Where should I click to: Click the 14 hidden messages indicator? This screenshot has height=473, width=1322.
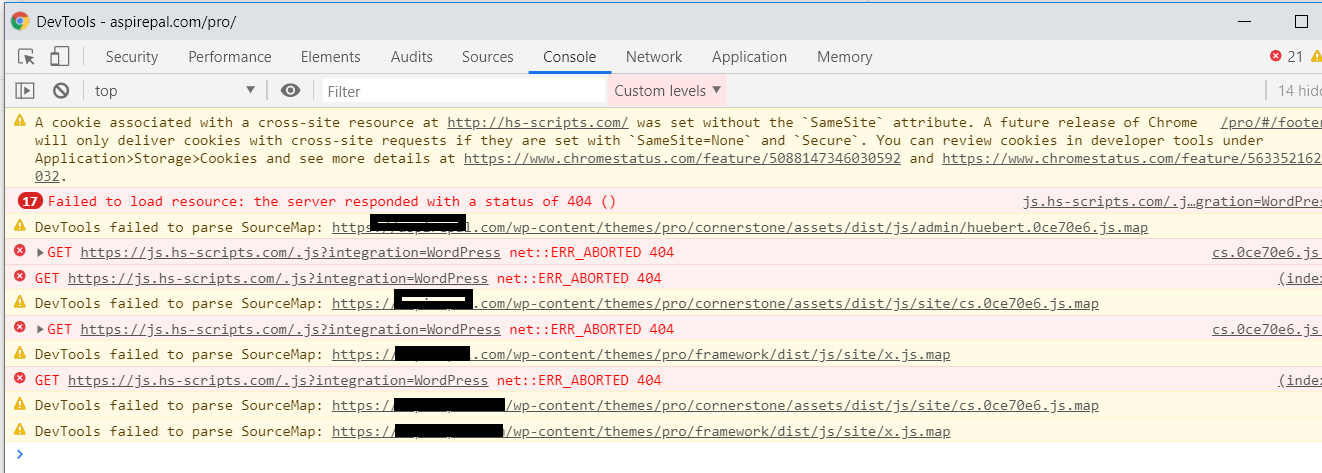pos(1299,91)
